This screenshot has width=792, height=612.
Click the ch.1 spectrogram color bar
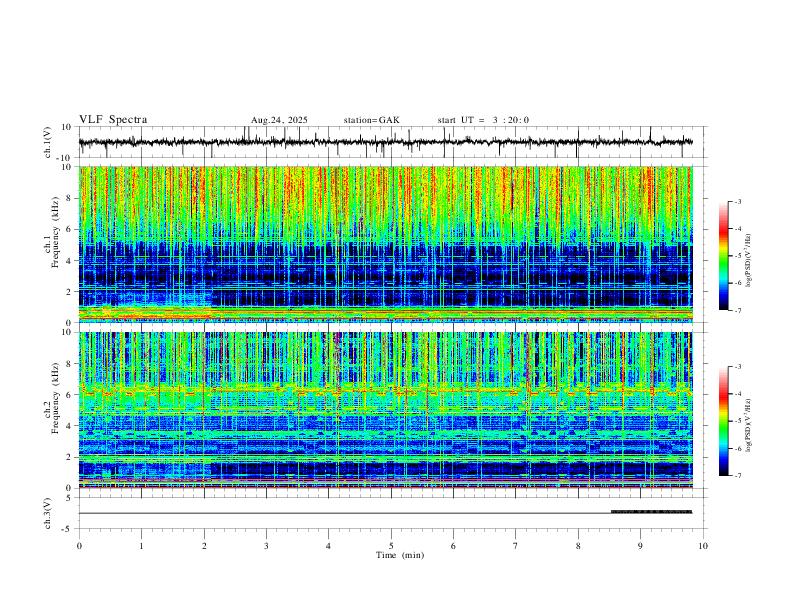click(x=723, y=256)
